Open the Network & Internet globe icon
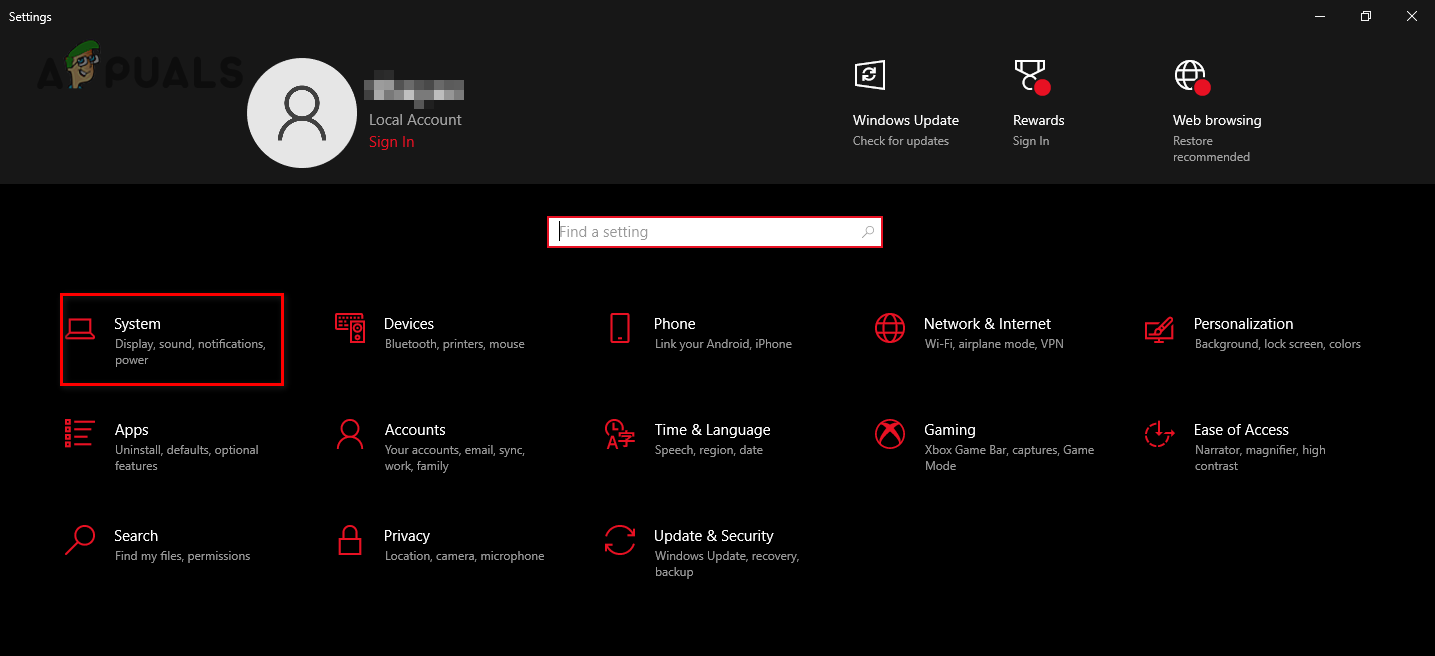Viewport: 1435px width, 656px height. pos(890,328)
